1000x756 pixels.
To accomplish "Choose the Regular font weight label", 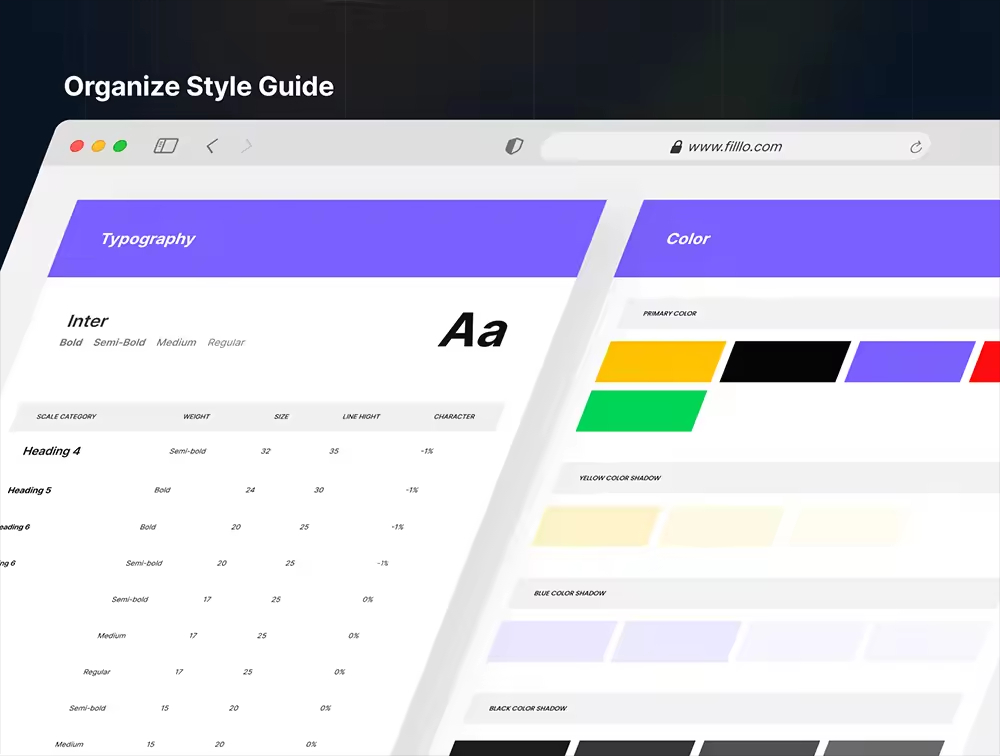I will click(226, 342).
